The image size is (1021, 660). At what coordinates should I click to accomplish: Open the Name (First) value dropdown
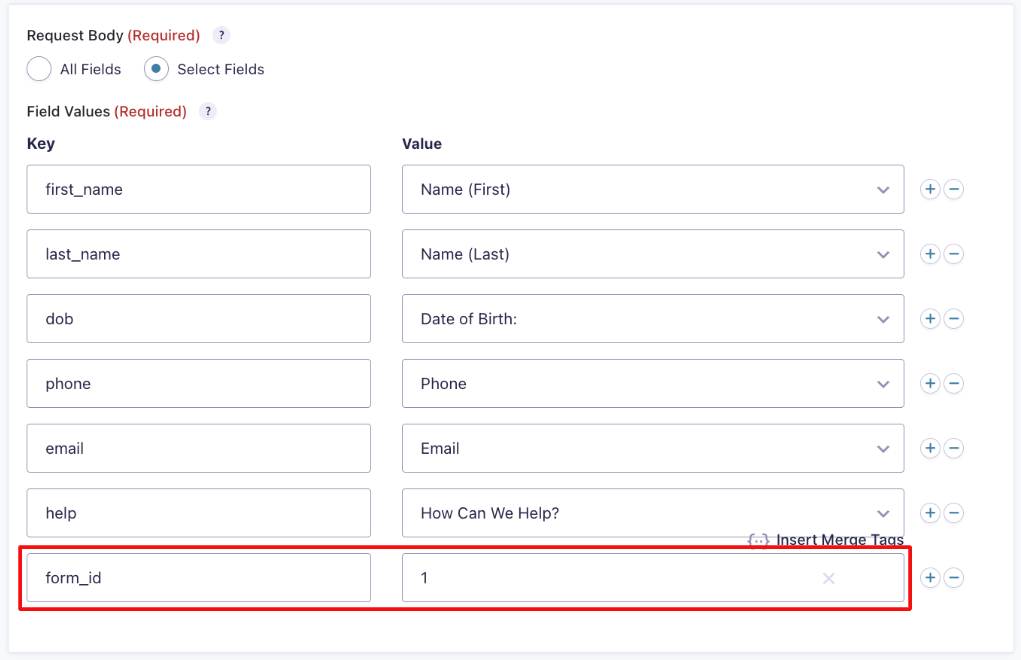[883, 189]
